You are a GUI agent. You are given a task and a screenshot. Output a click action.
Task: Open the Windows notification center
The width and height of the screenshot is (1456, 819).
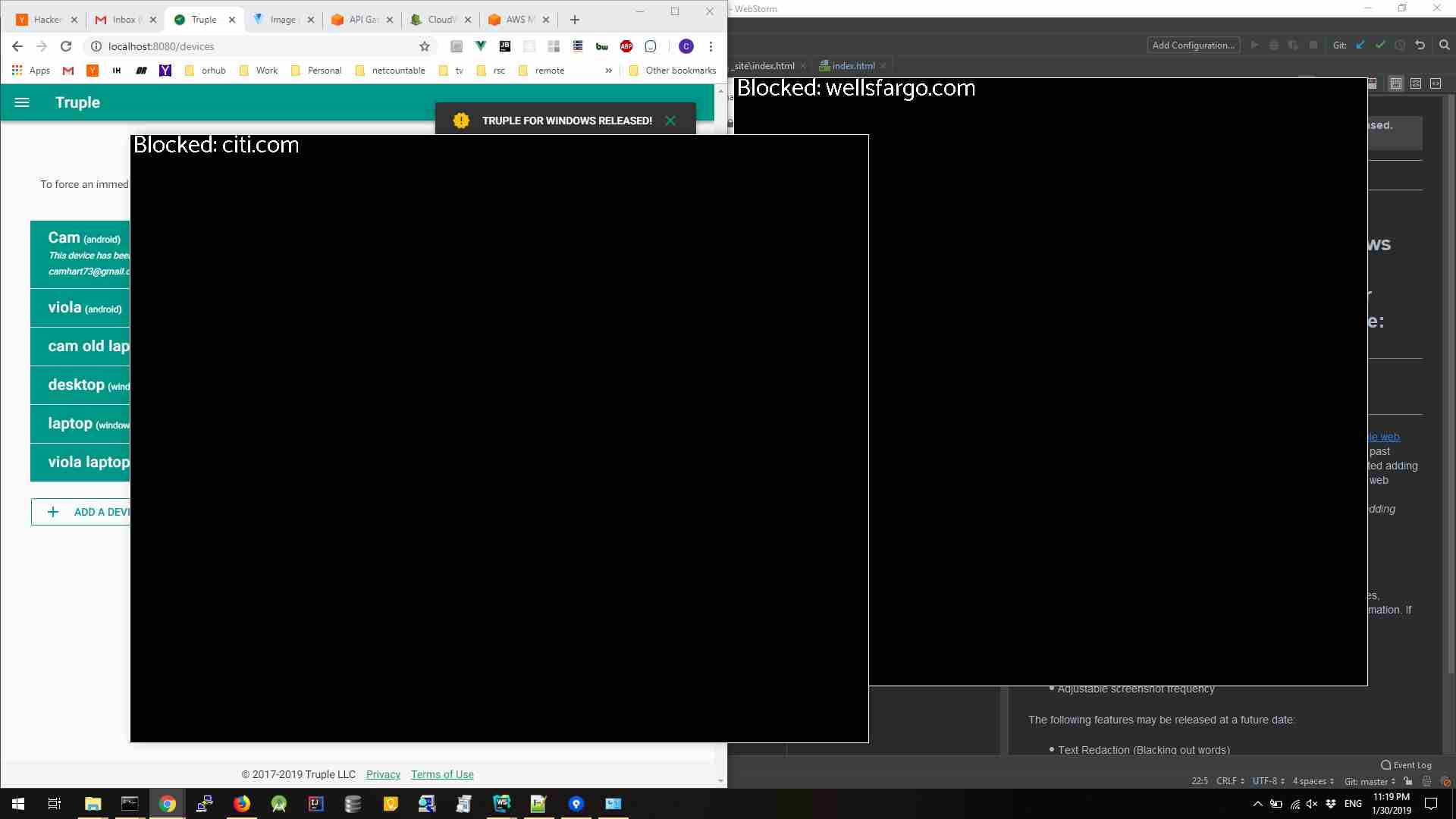[x=1431, y=804]
